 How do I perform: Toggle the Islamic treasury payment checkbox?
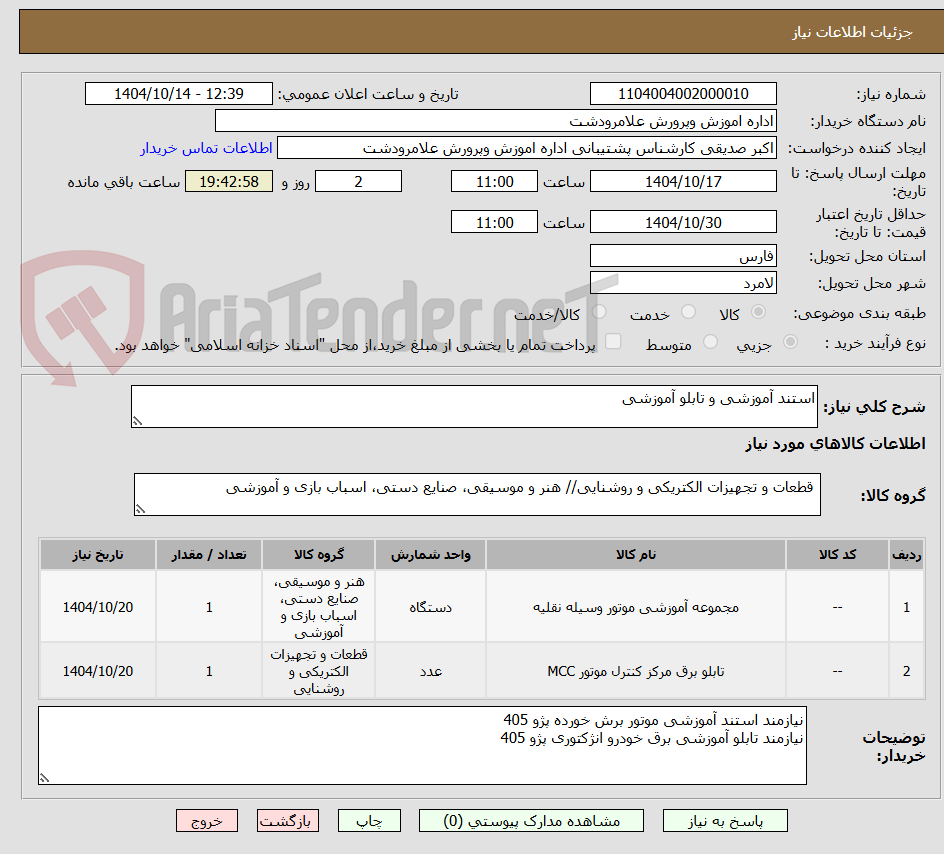(x=613, y=341)
